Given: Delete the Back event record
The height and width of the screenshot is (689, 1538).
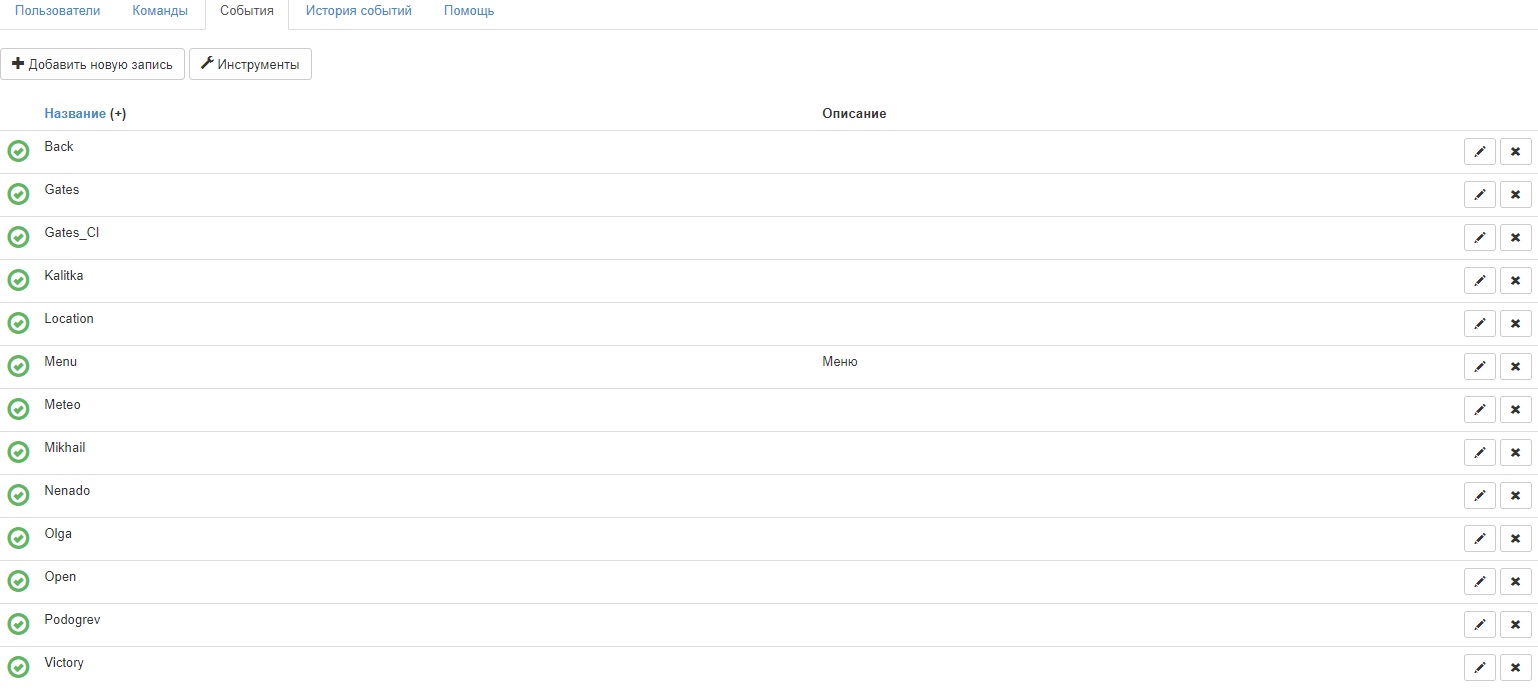Looking at the screenshot, I should tap(1515, 152).
